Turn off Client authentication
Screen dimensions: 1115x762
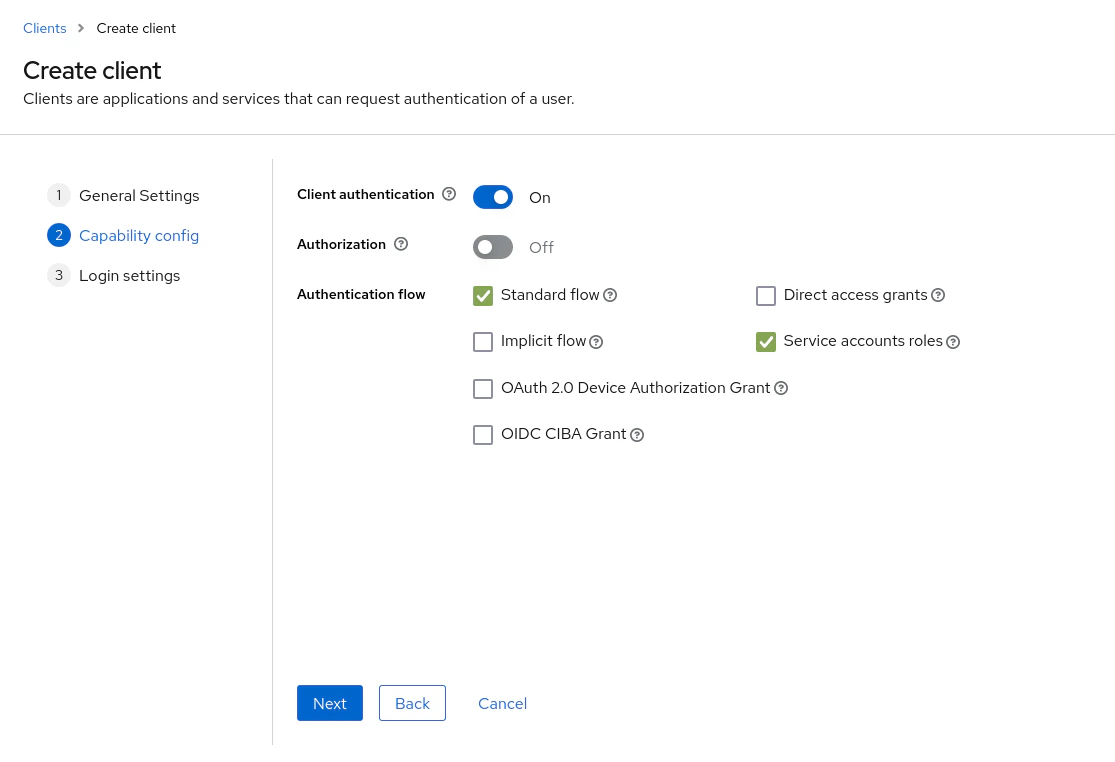point(493,197)
